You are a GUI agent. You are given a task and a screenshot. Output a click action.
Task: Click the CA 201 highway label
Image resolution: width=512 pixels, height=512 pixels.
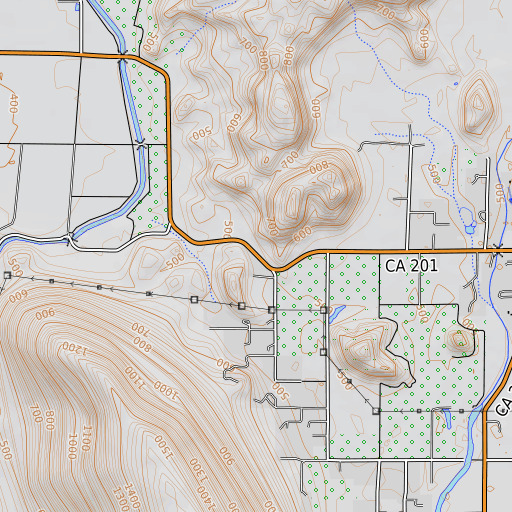tap(411, 266)
